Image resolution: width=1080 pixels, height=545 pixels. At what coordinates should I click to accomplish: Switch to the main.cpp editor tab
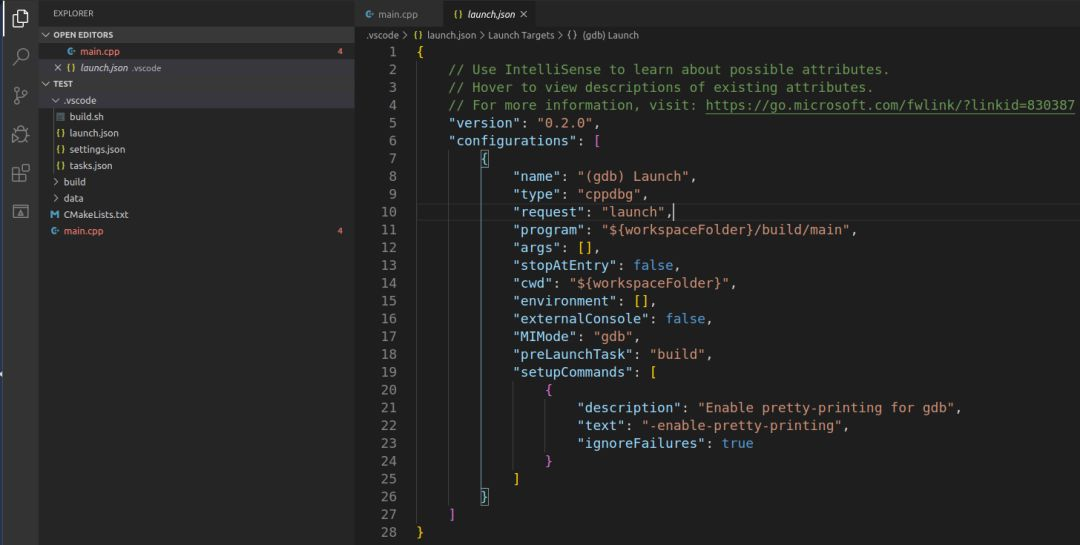(398, 14)
